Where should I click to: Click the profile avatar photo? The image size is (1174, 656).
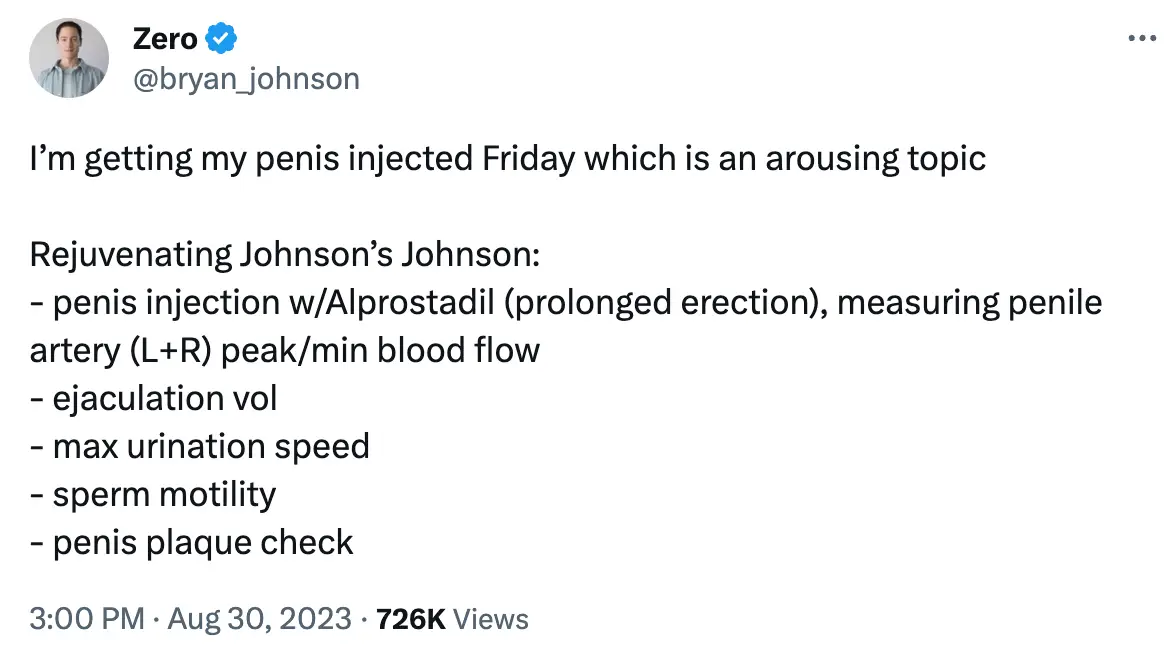(x=69, y=58)
